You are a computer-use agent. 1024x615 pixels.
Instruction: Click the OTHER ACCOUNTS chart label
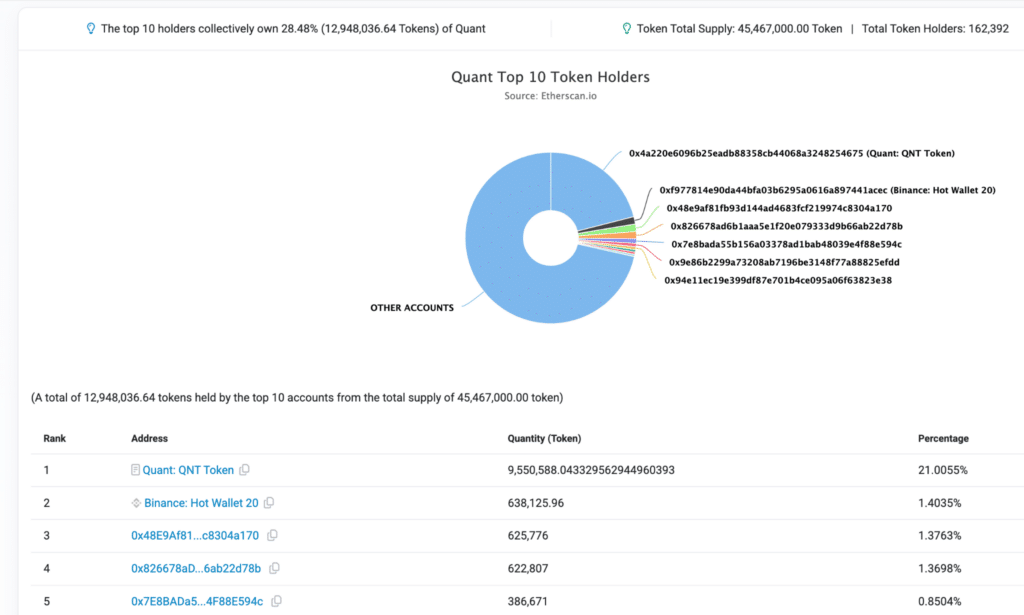click(412, 308)
